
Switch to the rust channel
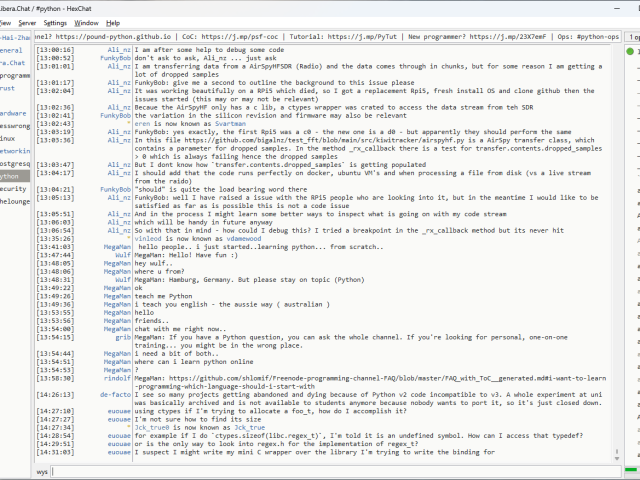8,88
